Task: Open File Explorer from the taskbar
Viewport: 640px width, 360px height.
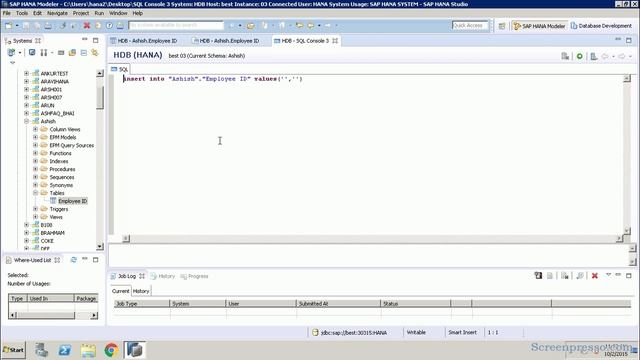Action: click(88, 350)
